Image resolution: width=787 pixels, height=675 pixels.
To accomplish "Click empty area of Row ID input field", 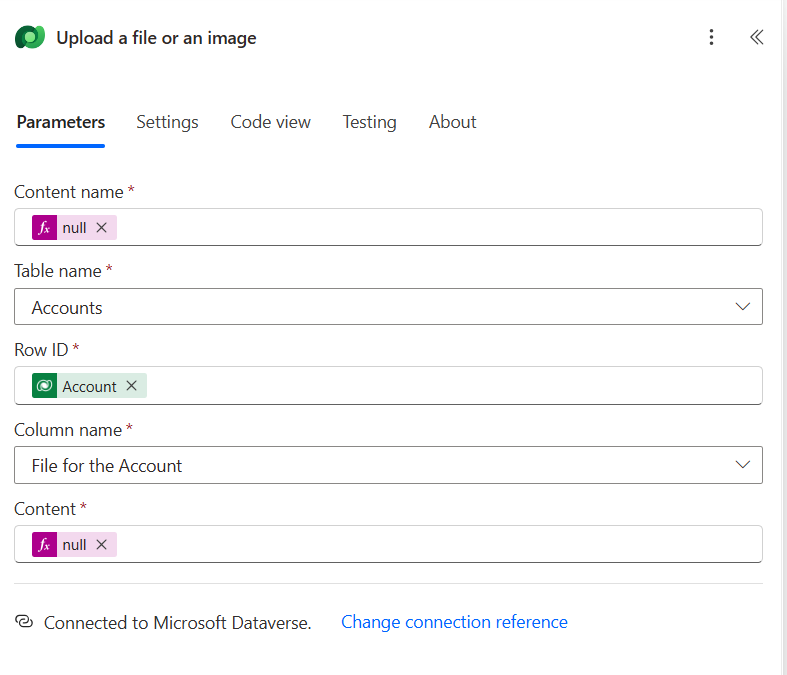I will pyautogui.click(x=450, y=386).
